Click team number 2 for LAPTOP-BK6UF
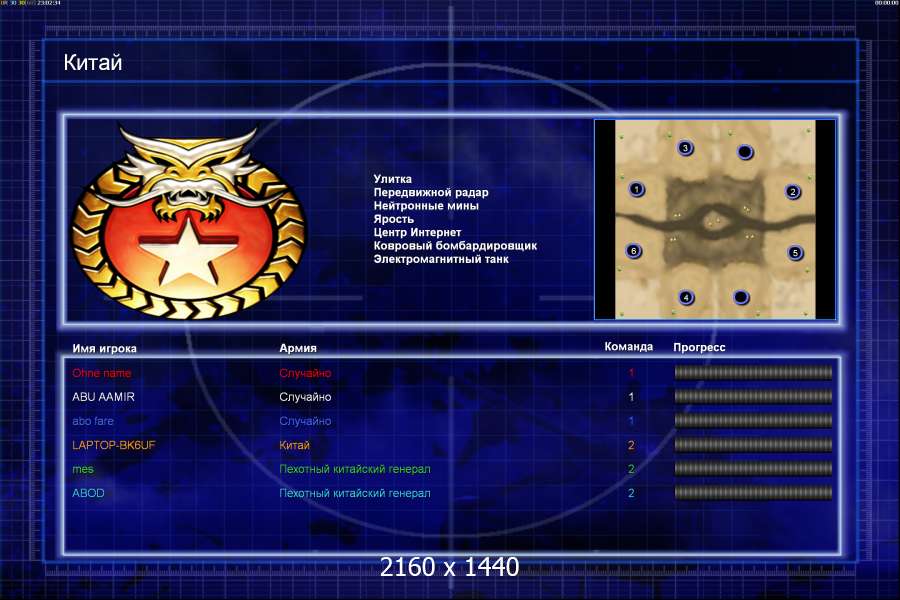The image size is (900, 600). (x=631, y=445)
